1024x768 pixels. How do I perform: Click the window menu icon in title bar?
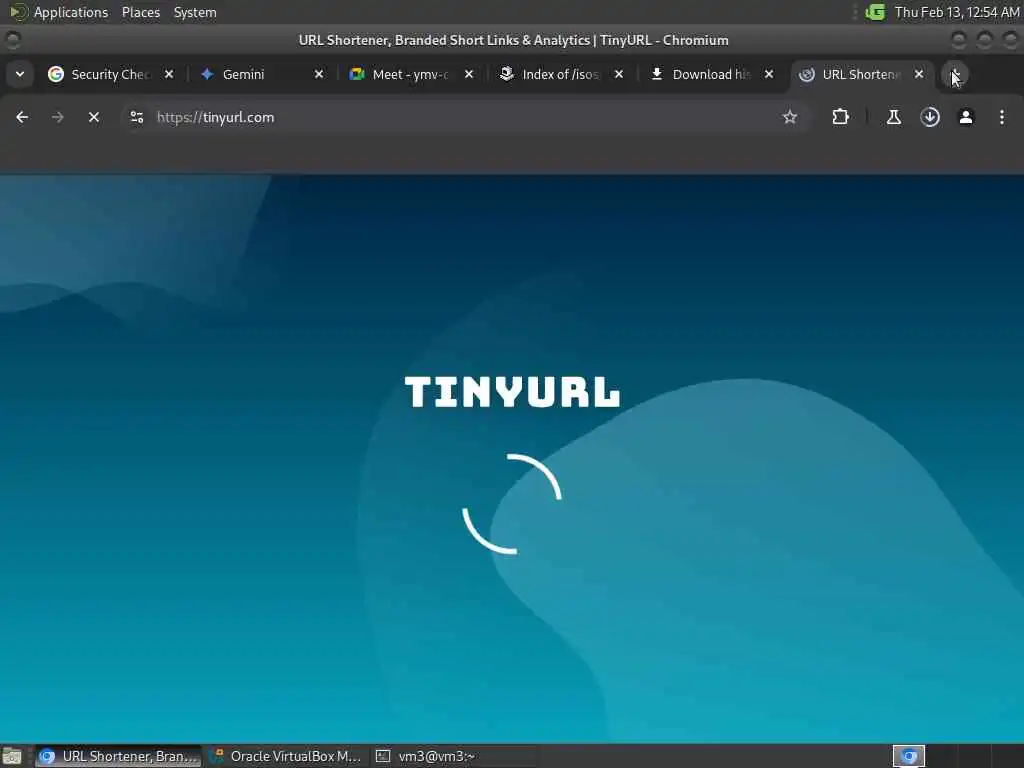pos(12,40)
